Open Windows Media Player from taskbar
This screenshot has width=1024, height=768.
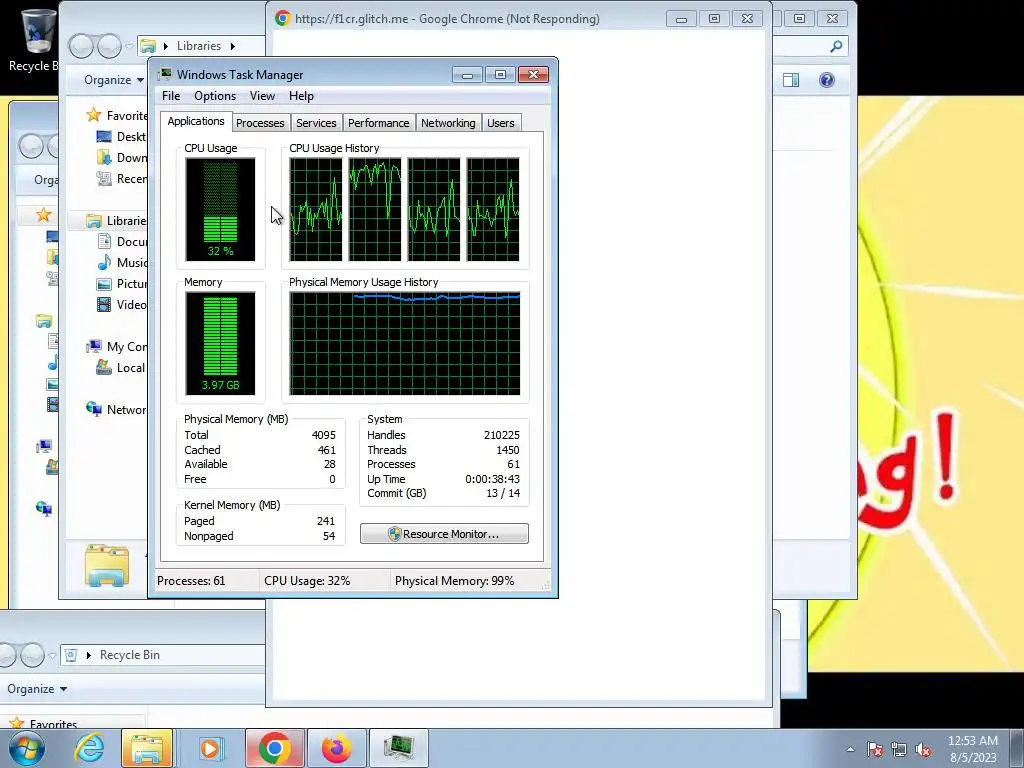(210, 748)
